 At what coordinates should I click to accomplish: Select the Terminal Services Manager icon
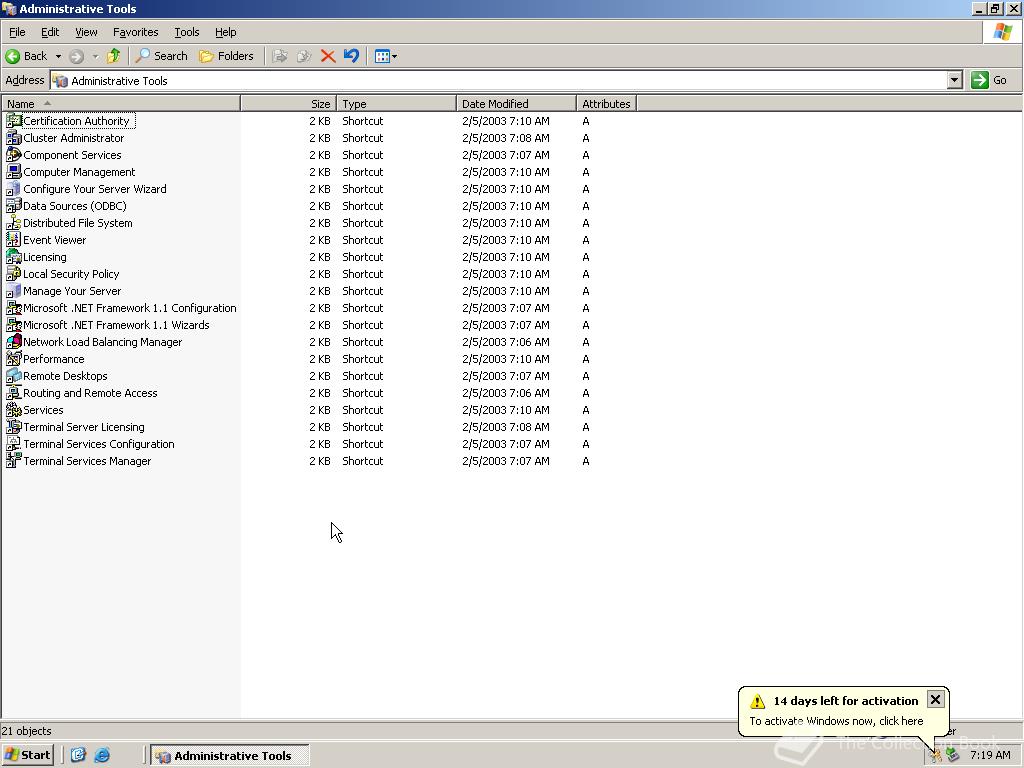pyautogui.click(x=13, y=460)
